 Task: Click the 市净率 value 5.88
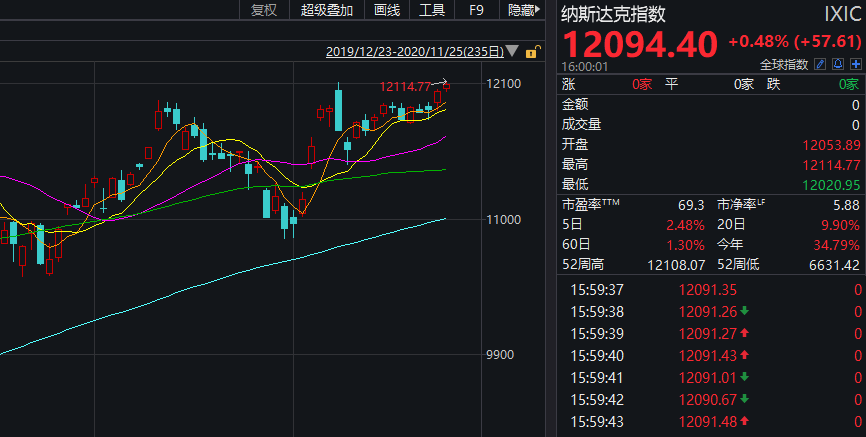point(847,206)
